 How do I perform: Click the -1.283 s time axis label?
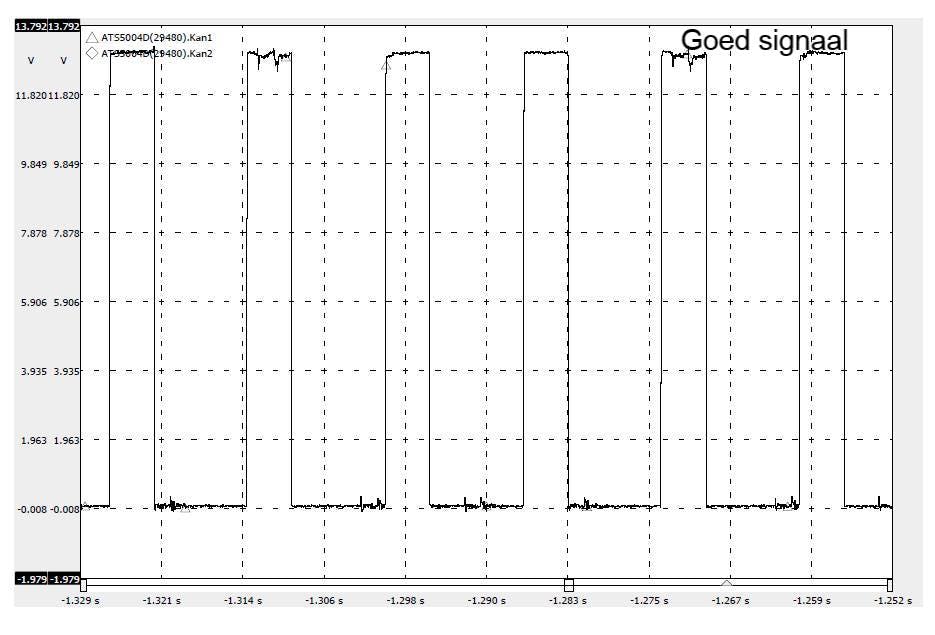click(568, 601)
